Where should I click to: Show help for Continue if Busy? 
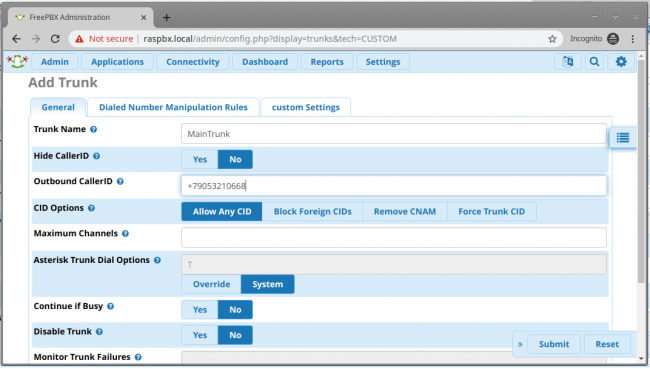tap(111, 306)
